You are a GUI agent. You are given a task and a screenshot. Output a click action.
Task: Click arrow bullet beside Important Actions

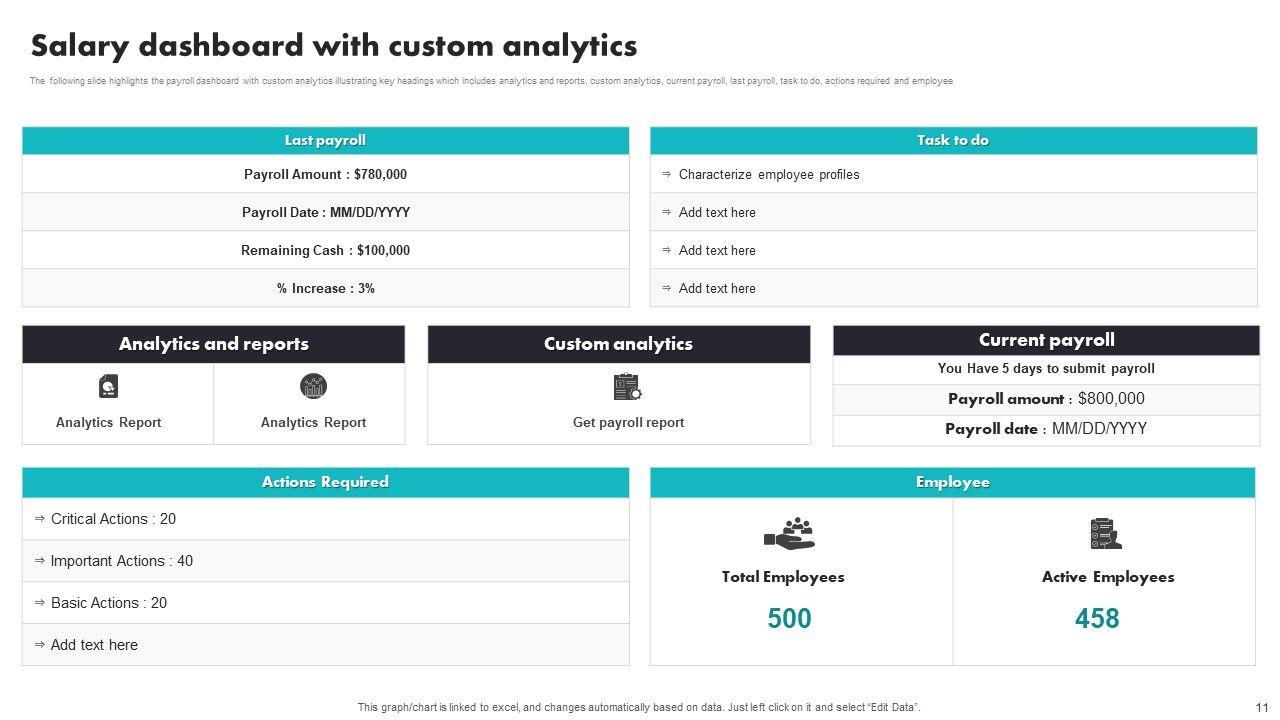(40, 561)
